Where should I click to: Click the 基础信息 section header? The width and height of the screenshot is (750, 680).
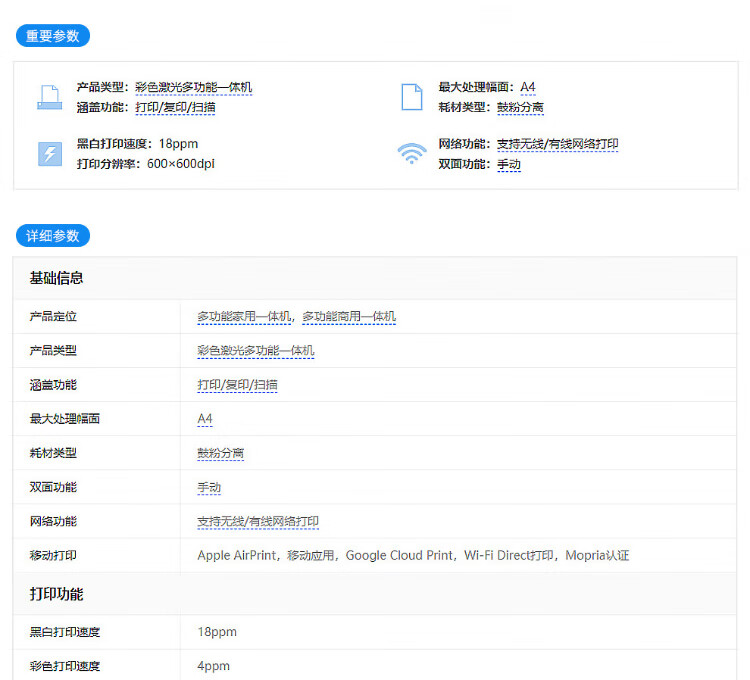click(x=57, y=277)
